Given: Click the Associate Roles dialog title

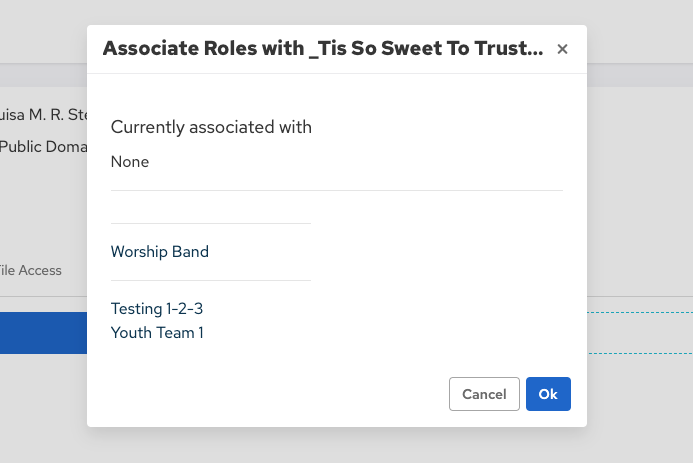Looking at the screenshot, I should pyautogui.click(x=323, y=48).
